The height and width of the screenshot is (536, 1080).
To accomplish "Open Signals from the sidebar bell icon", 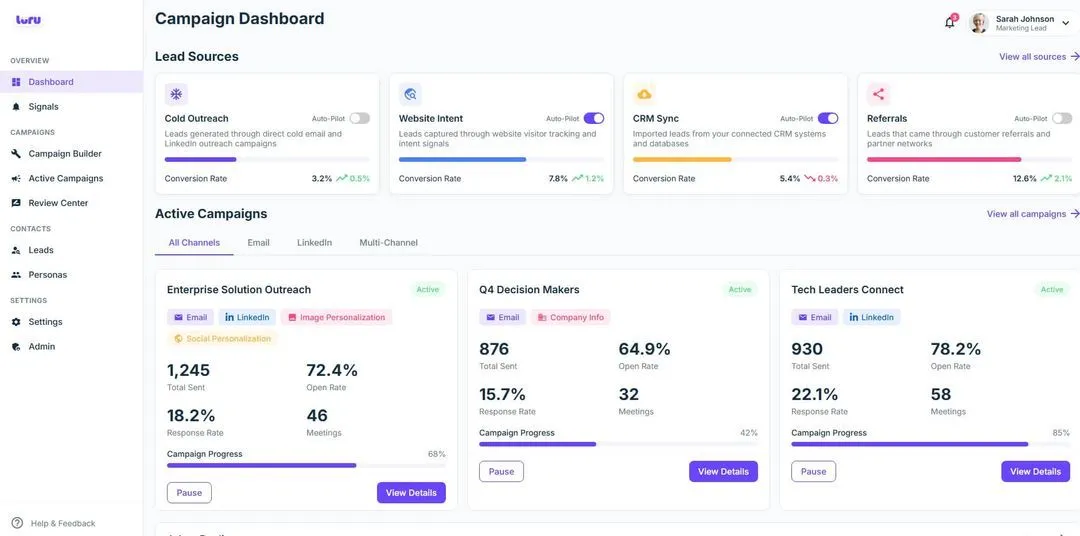I will [x=17, y=107].
